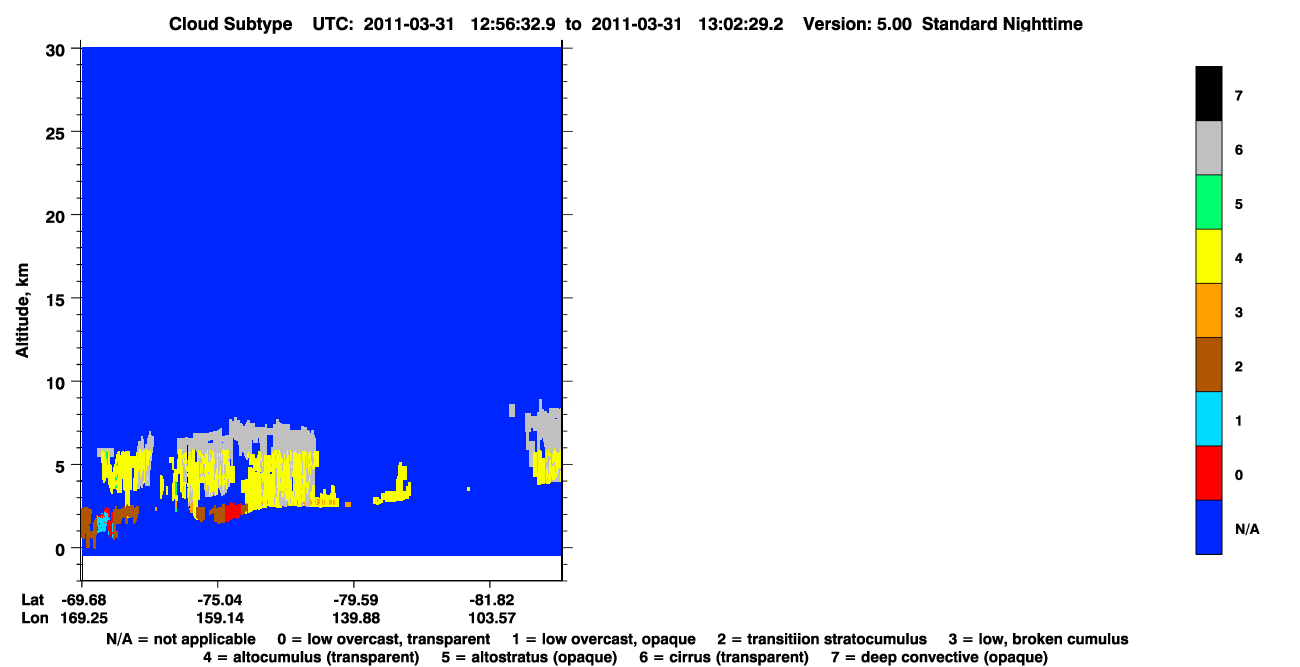This screenshot has width=1300, height=667.
Task: Click the altitude axis tick label 30
Action: 58,49
